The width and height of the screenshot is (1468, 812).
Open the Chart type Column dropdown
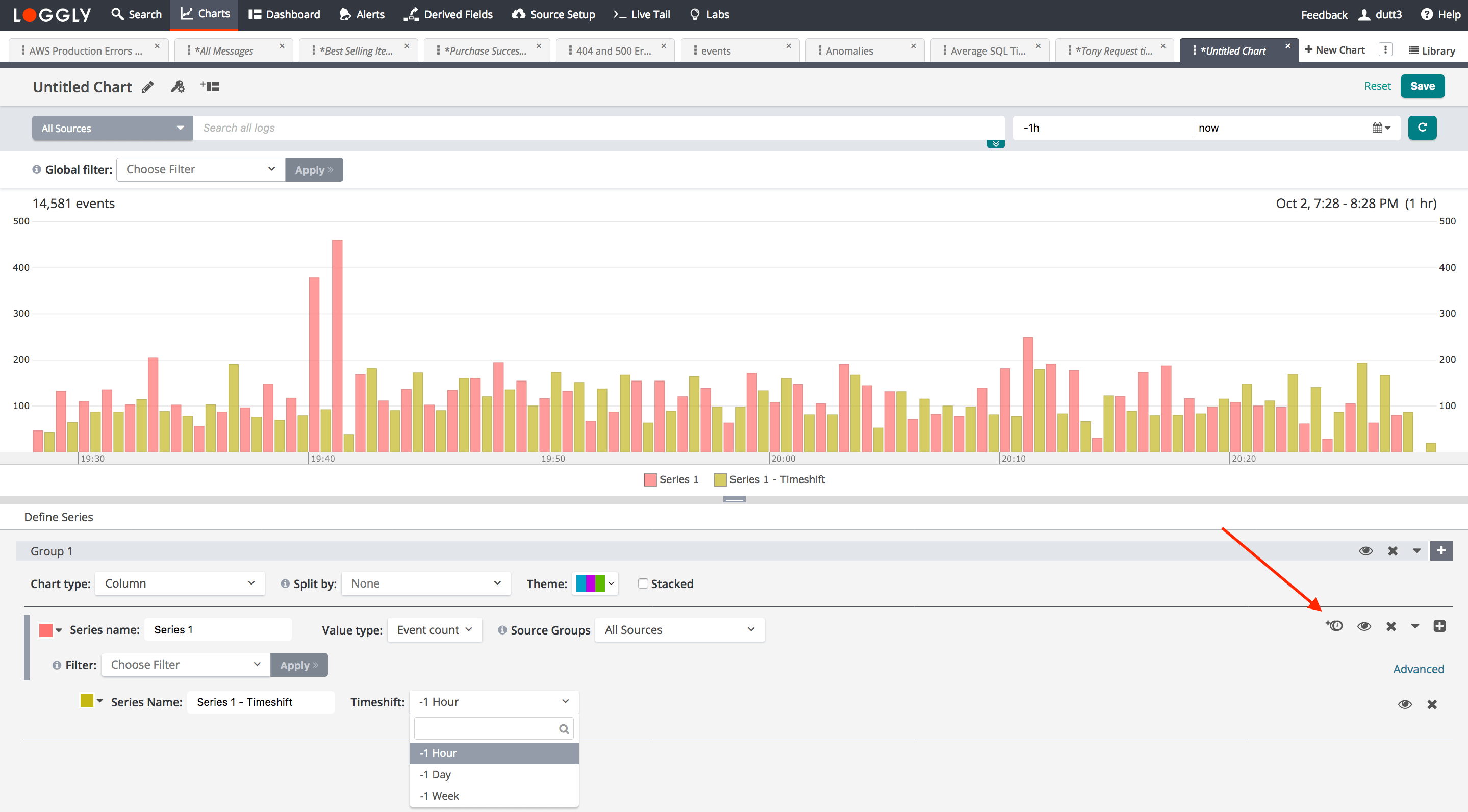[180, 583]
